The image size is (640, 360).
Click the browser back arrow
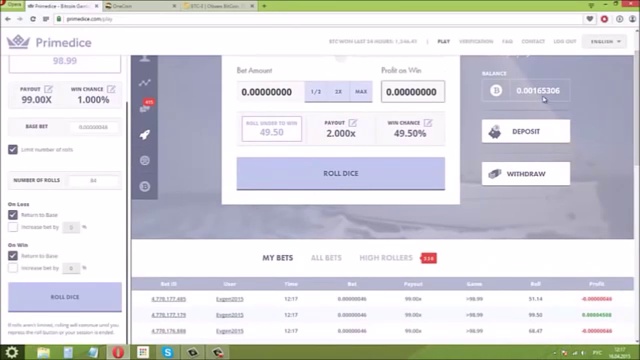tap(8, 19)
